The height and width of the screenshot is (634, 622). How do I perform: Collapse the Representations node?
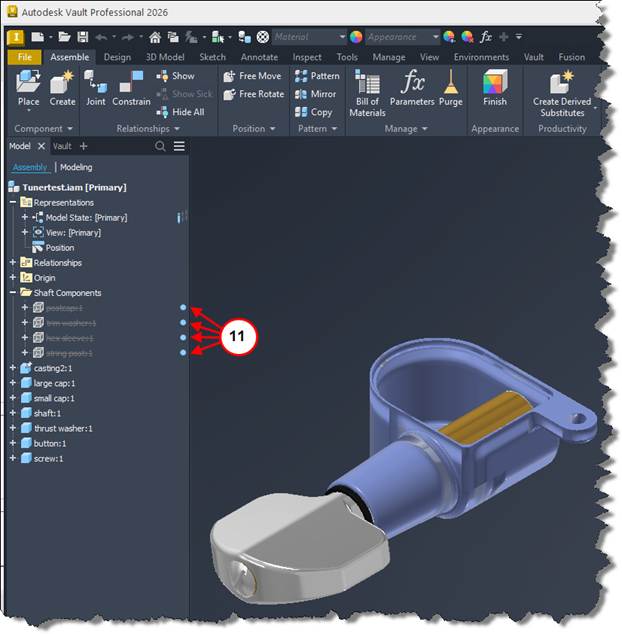(x=13, y=202)
